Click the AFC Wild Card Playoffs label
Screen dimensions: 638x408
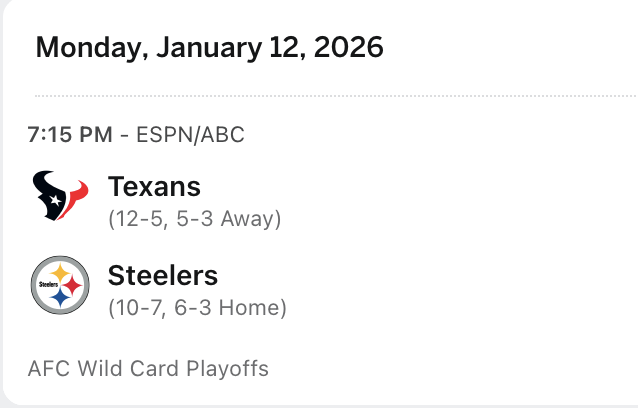tap(149, 369)
